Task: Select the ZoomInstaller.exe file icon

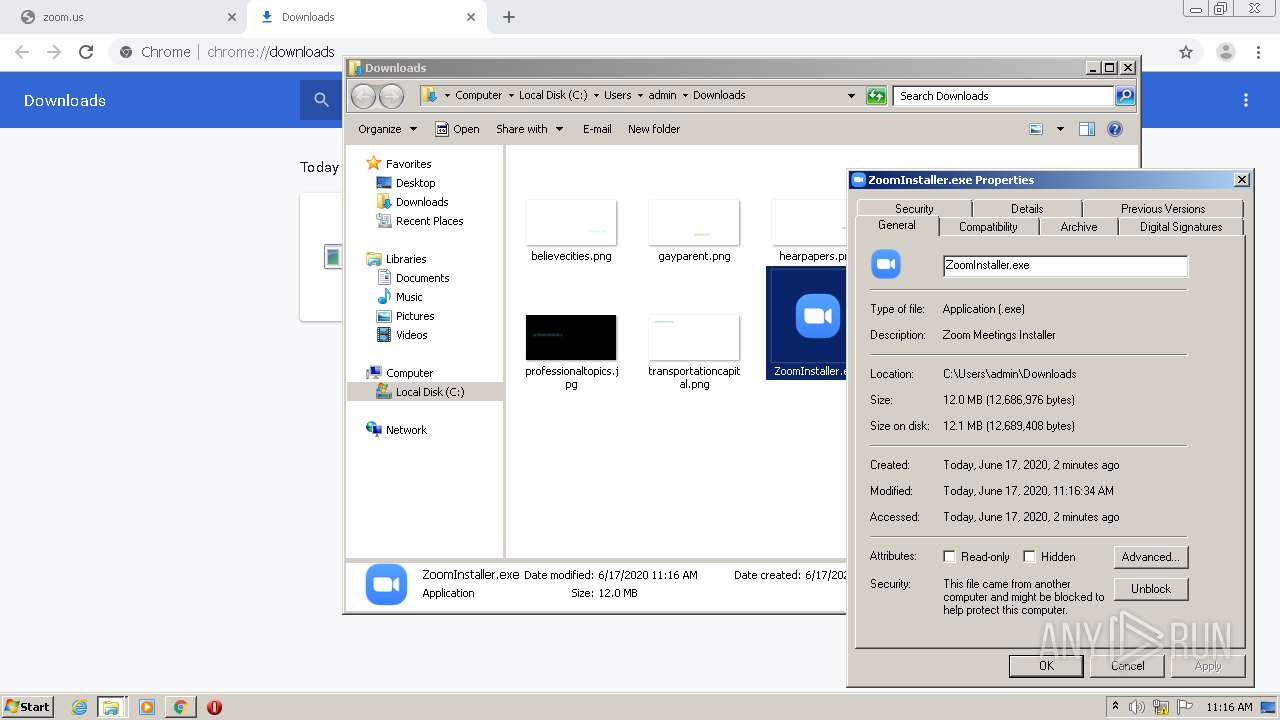Action: click(817, 316)
